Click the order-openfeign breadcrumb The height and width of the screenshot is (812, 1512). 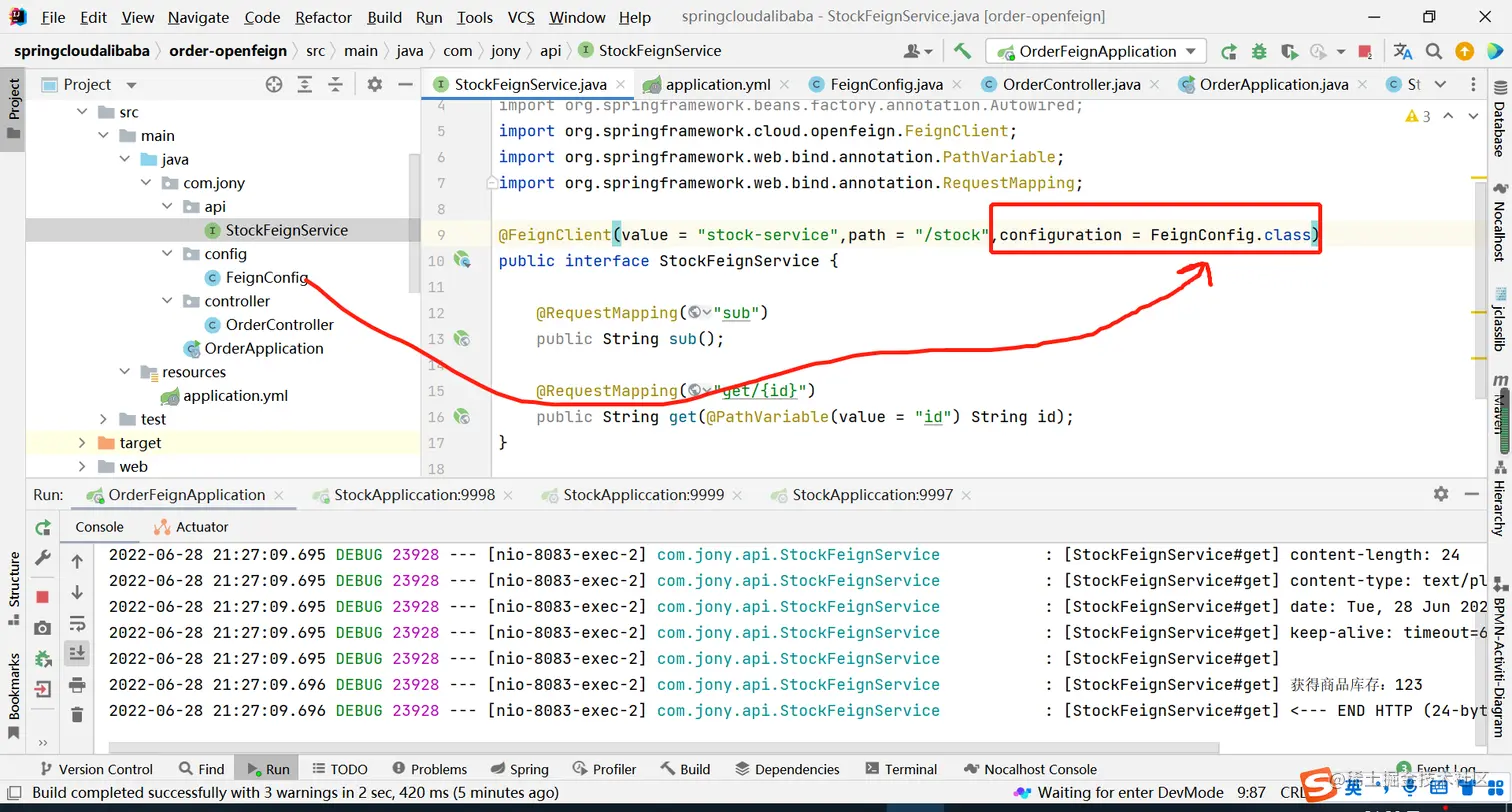coord(228,51)
